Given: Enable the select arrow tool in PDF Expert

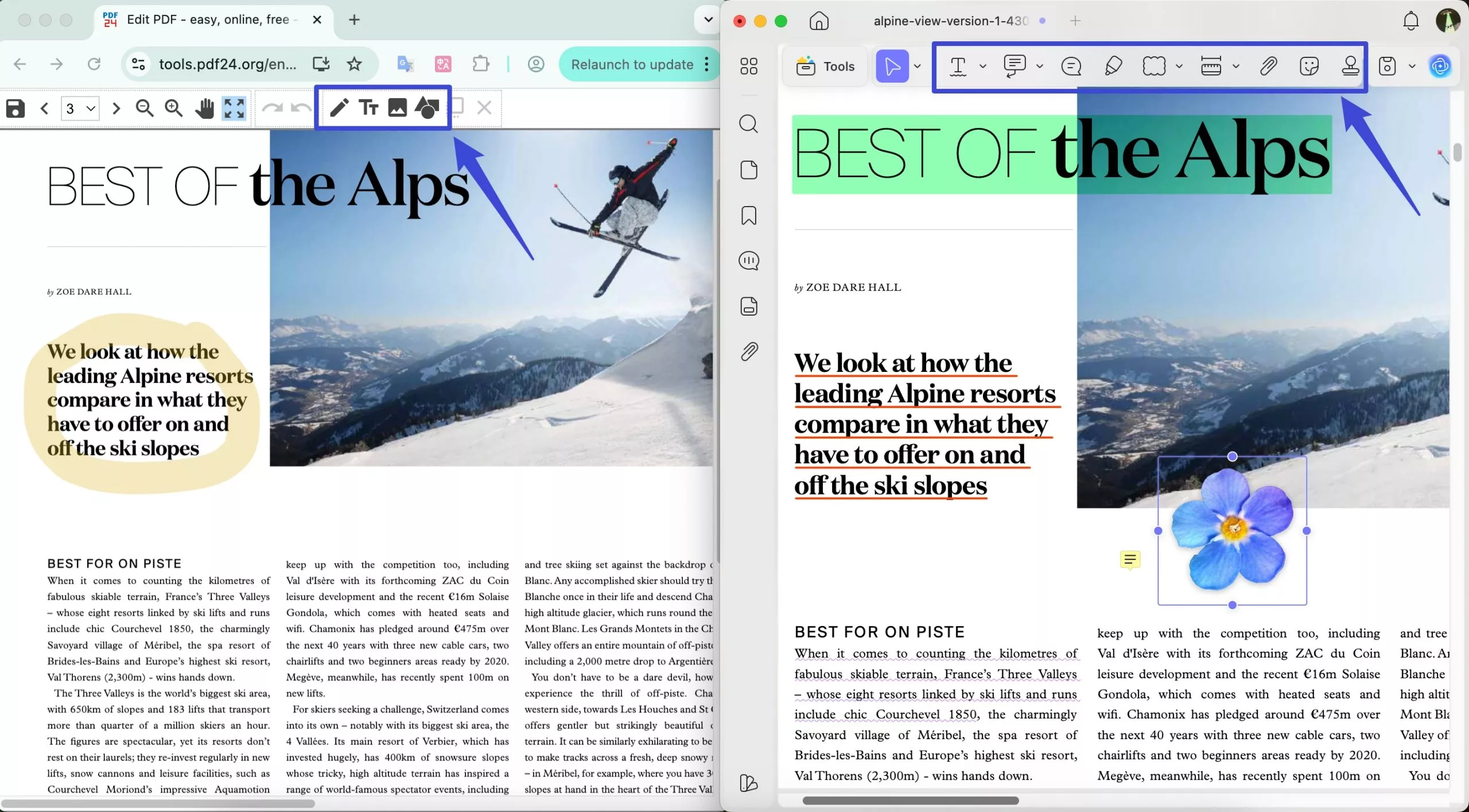Looking at the screenshot, I should pyautogui.click(x=893, y=66).
